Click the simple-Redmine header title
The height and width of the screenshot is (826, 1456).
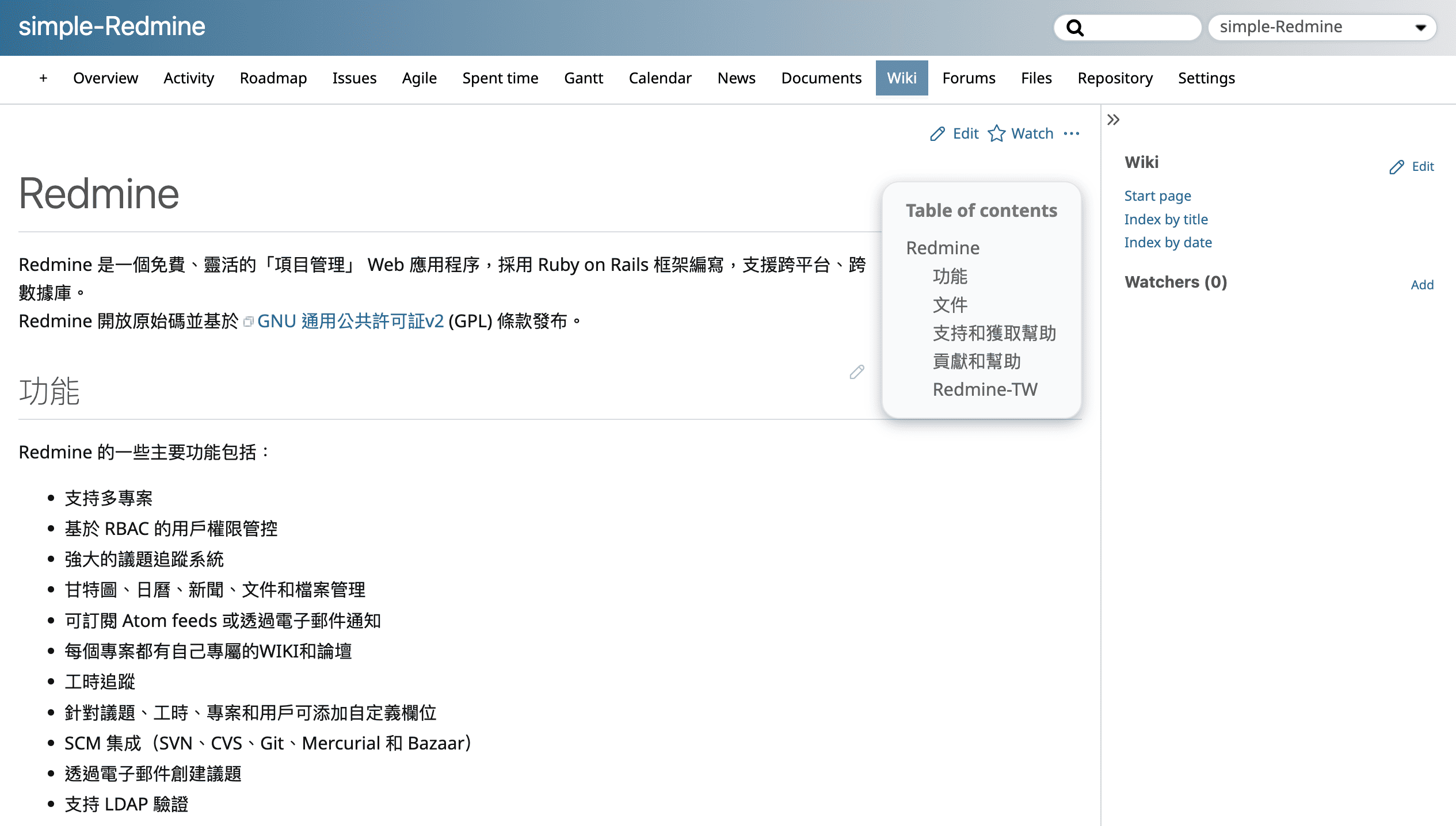(x=112, y=26)
